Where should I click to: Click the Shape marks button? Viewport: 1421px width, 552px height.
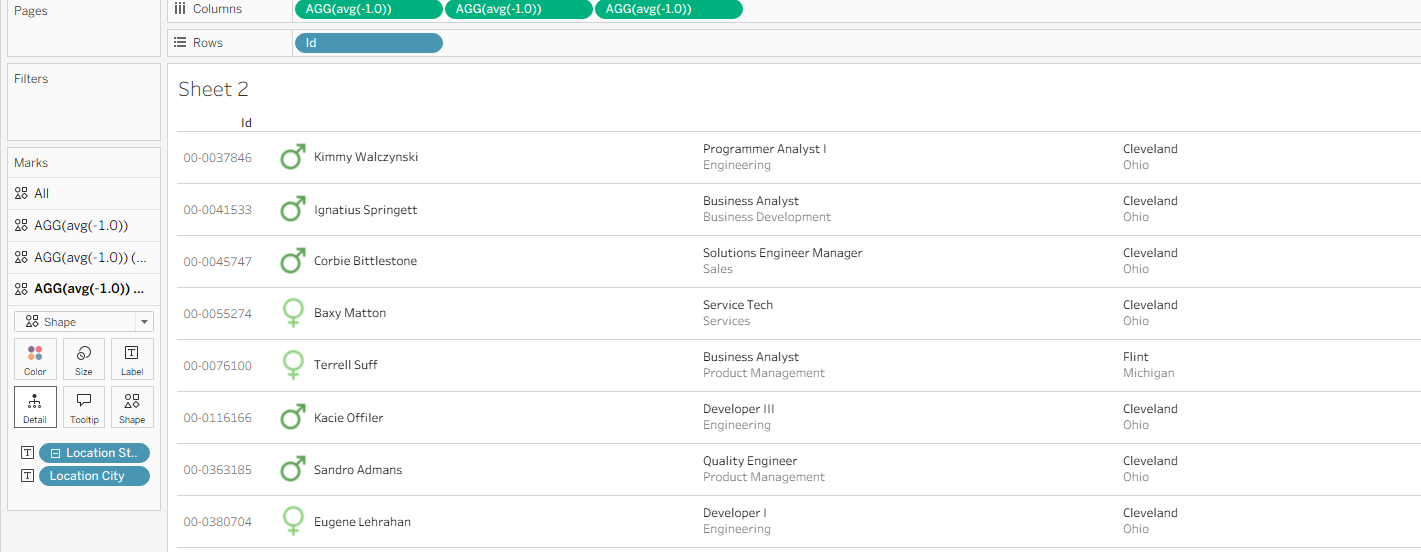tap(132, 407)
